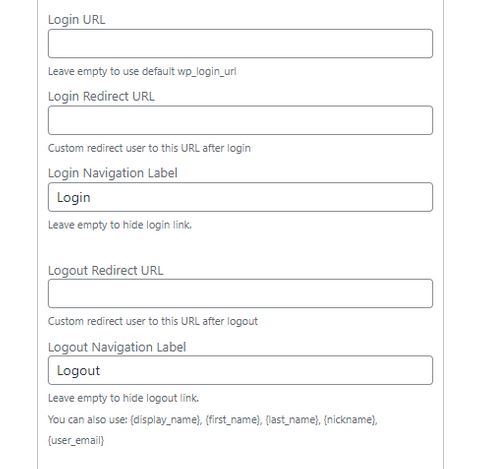Click the "Logout Navigation Label" heading text
The width and height of the screenshot is (477, 469).
click(117, 347)
